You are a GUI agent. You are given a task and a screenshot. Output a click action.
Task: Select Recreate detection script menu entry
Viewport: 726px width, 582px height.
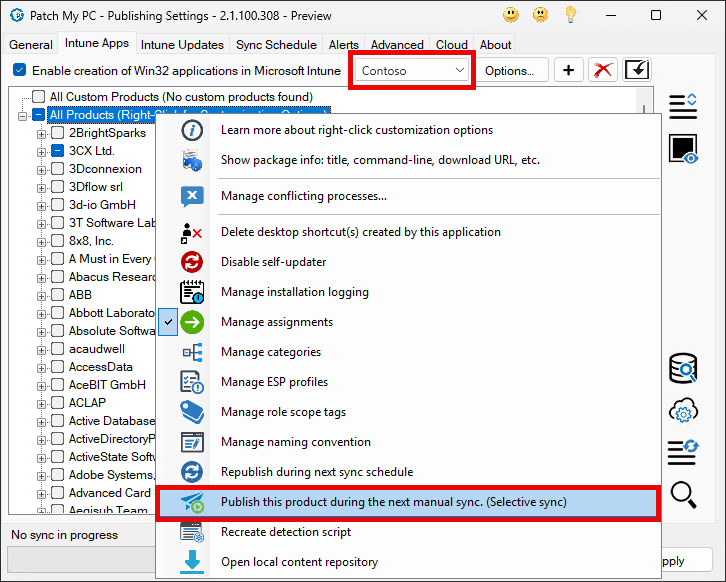(408, 532)
